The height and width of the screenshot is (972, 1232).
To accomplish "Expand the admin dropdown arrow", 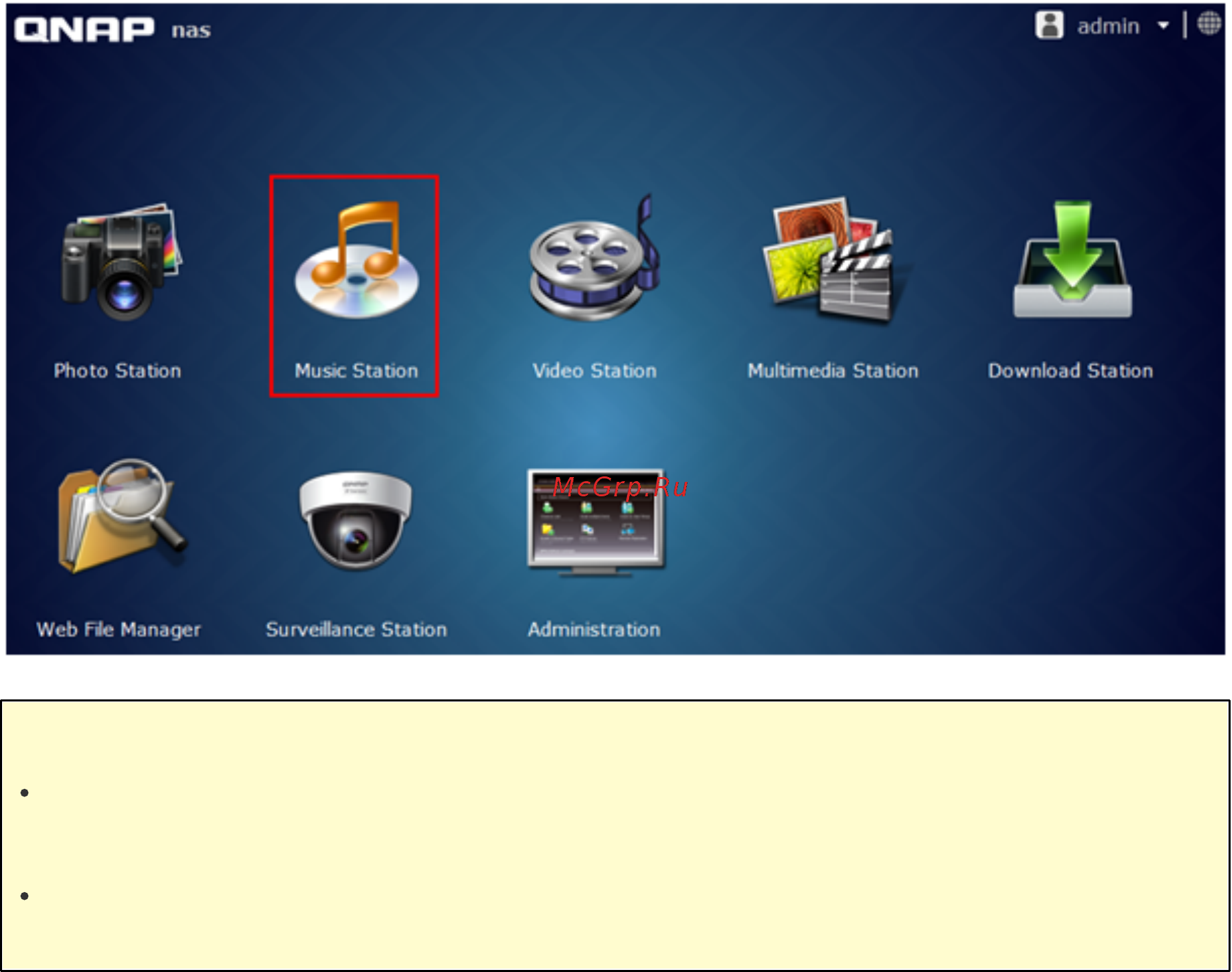I will tap(1163, 26).
